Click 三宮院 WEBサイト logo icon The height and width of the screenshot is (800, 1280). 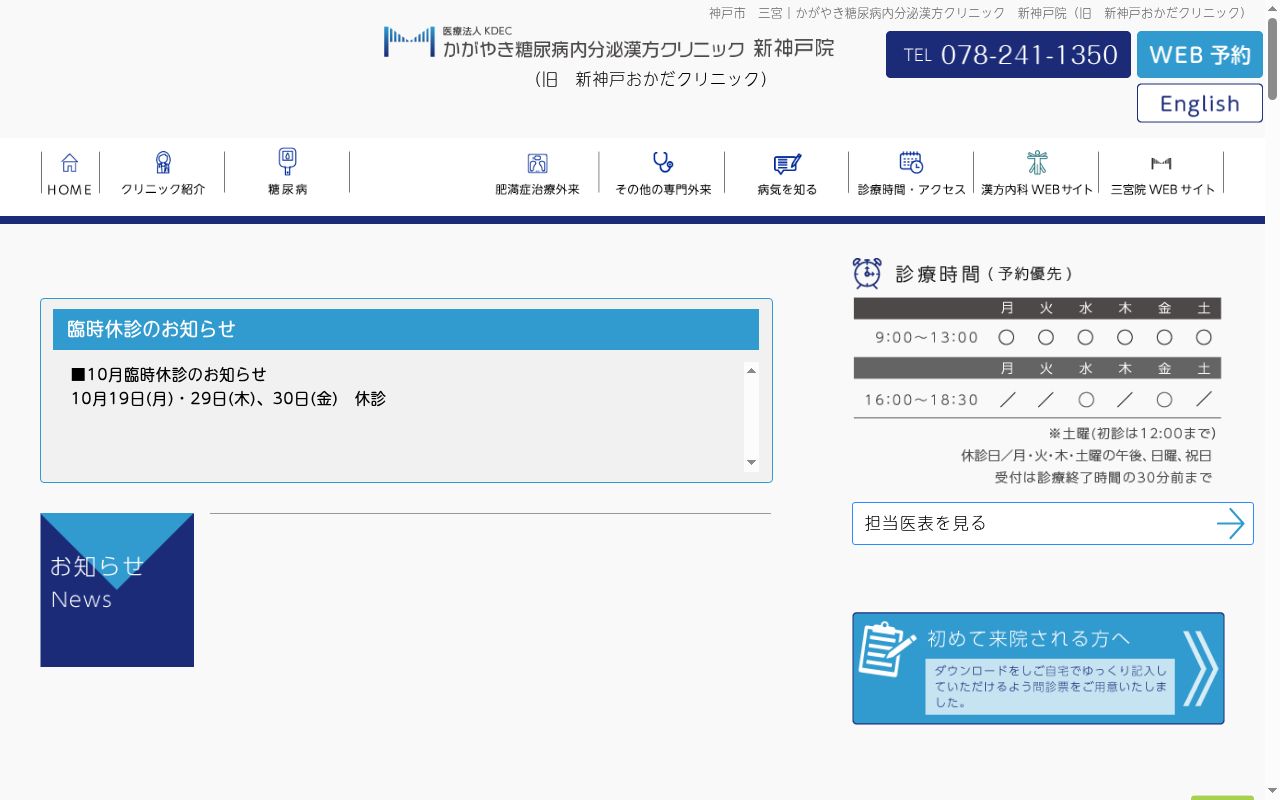coord(1161,163)
